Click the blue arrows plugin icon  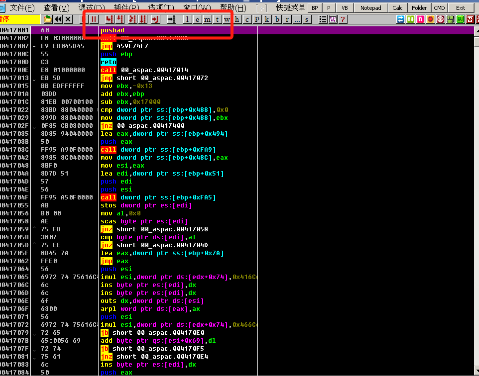400,19
